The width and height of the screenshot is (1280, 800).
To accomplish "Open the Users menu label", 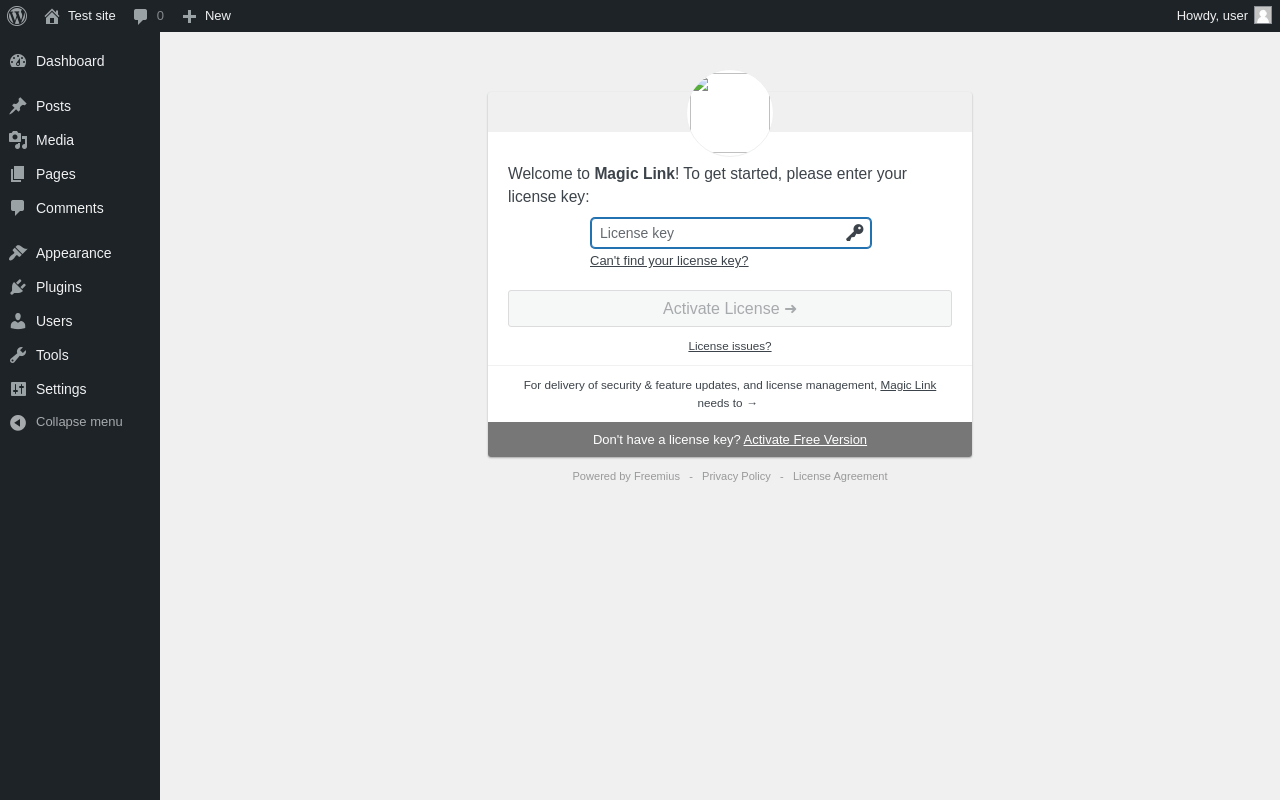I will point(54,321).
